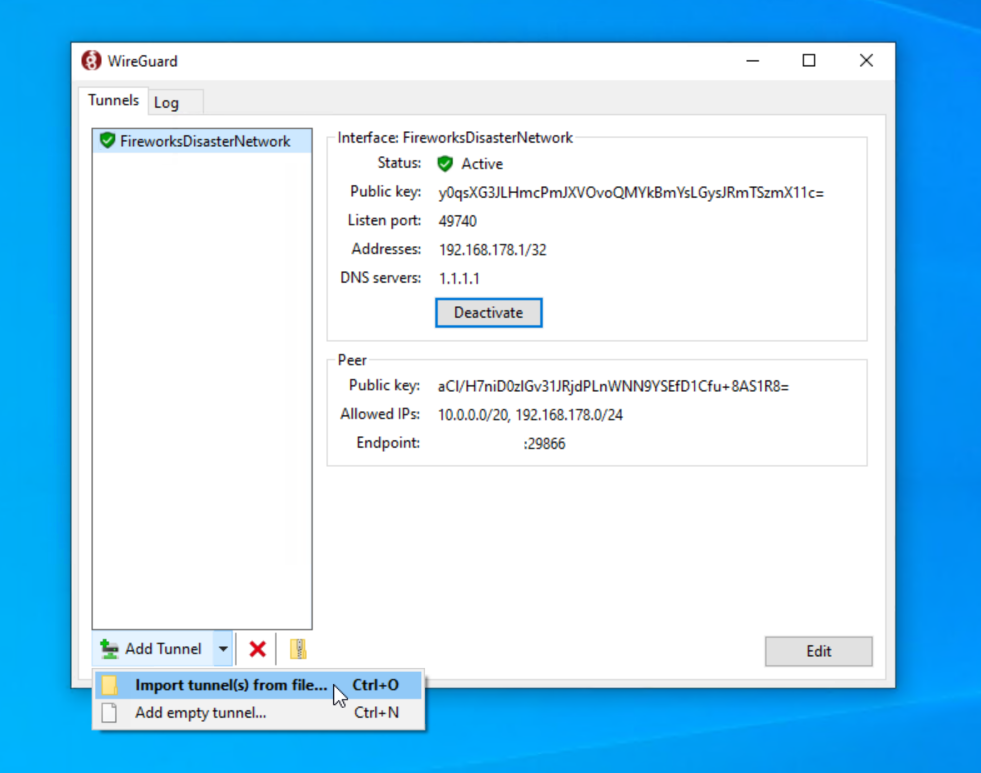
Task: Close the WireGuard window
Action: 866,61
